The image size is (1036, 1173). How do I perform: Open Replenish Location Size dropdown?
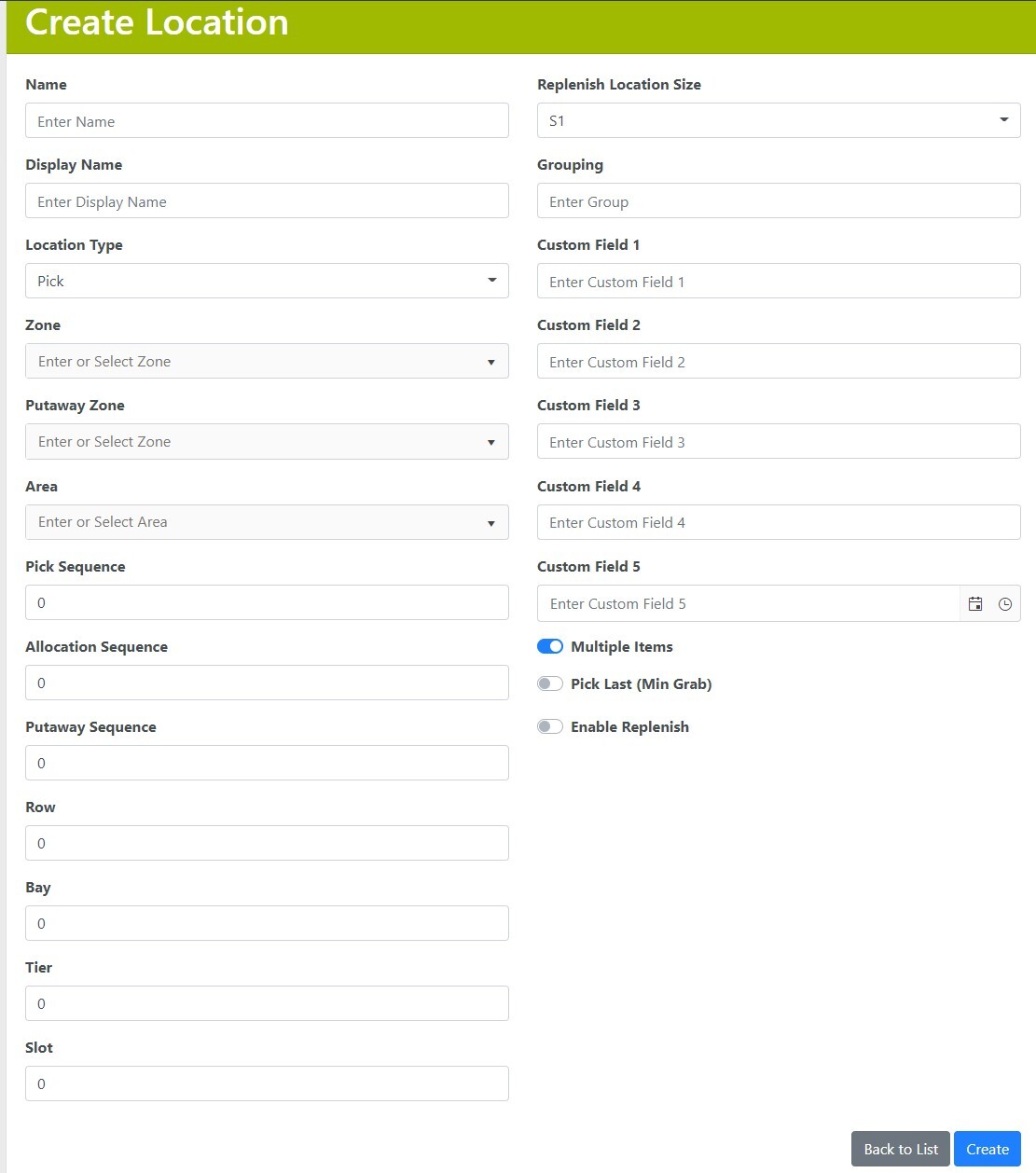(779, 121)
